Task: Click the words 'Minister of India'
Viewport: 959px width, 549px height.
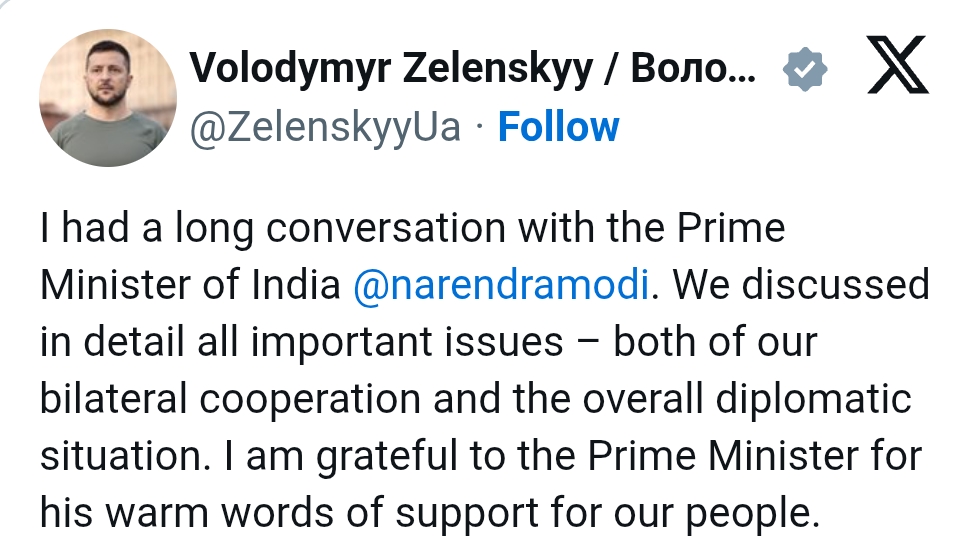Action: (190, 285)
